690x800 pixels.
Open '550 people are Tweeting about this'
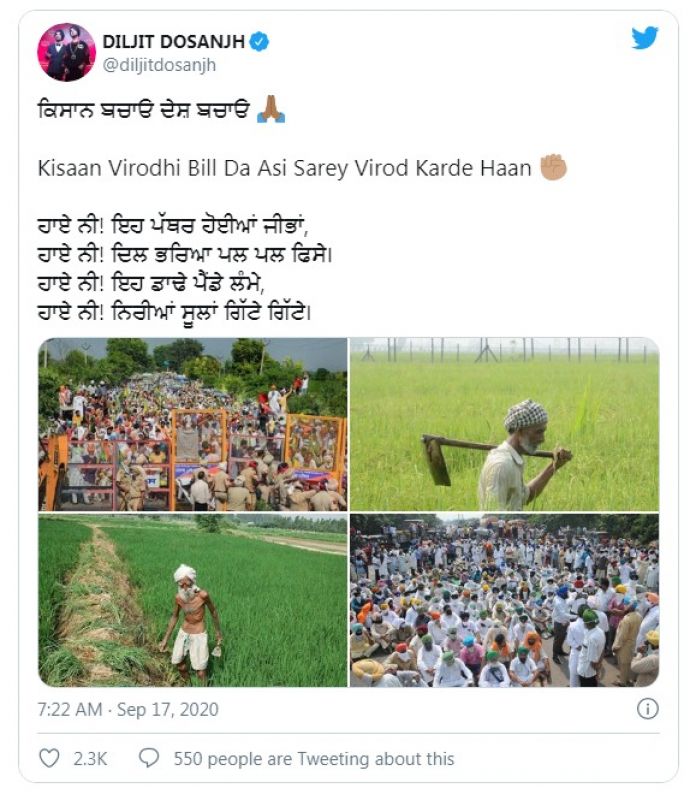(314, 759)
